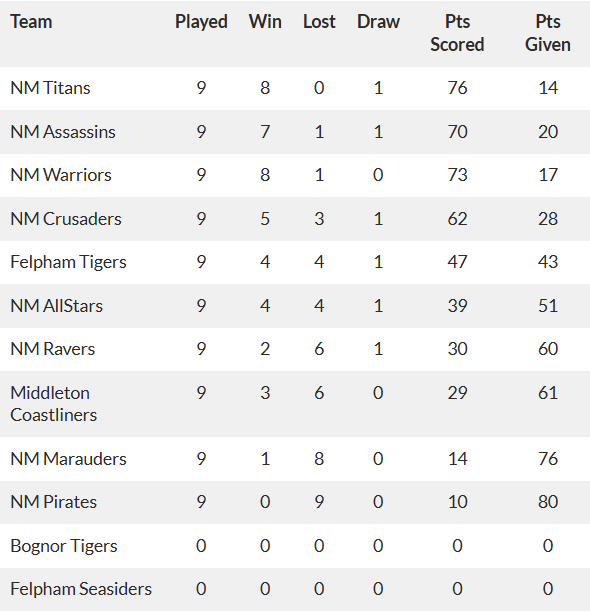Image resolution: width=590 pixels, height=611 pixels.
Task: Select Felpham Tigers in the table
Action: click(x=68, y=262)
